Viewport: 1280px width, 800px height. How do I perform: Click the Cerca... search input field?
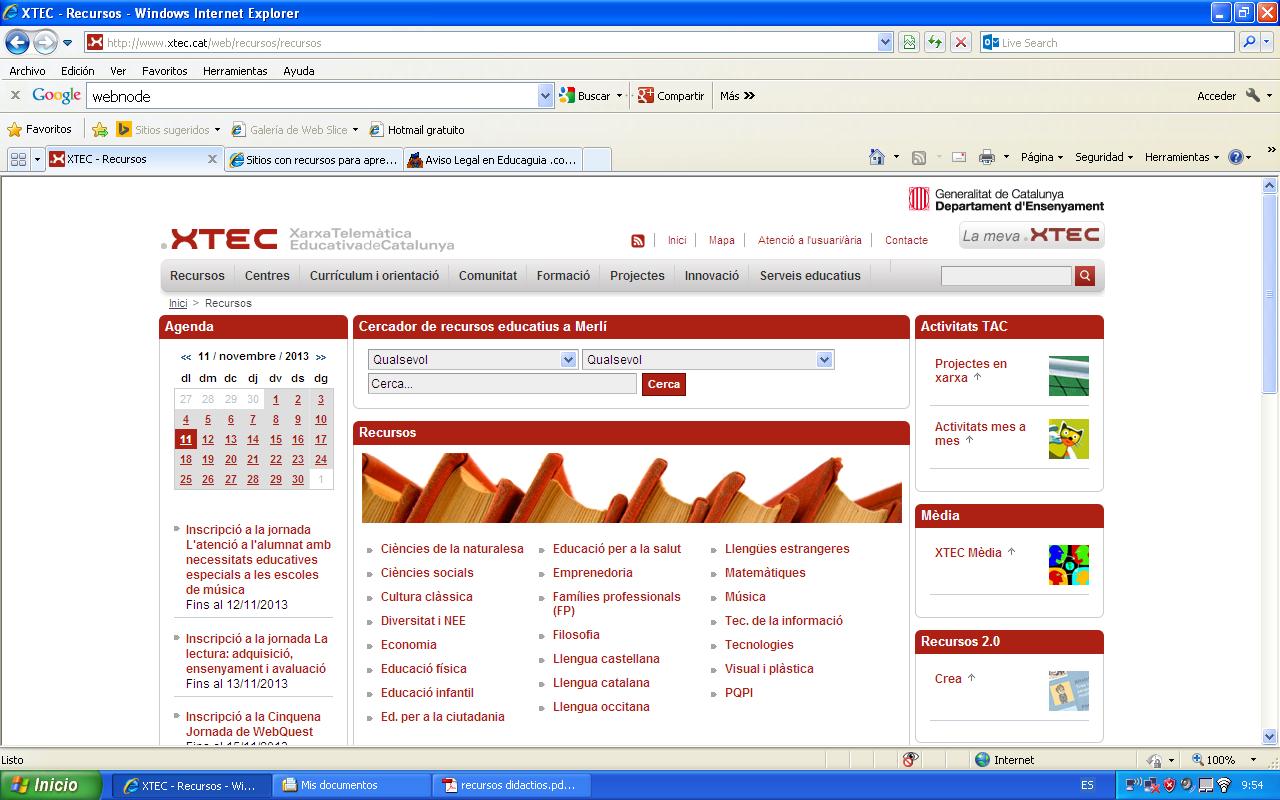click(x=501, y=384)
